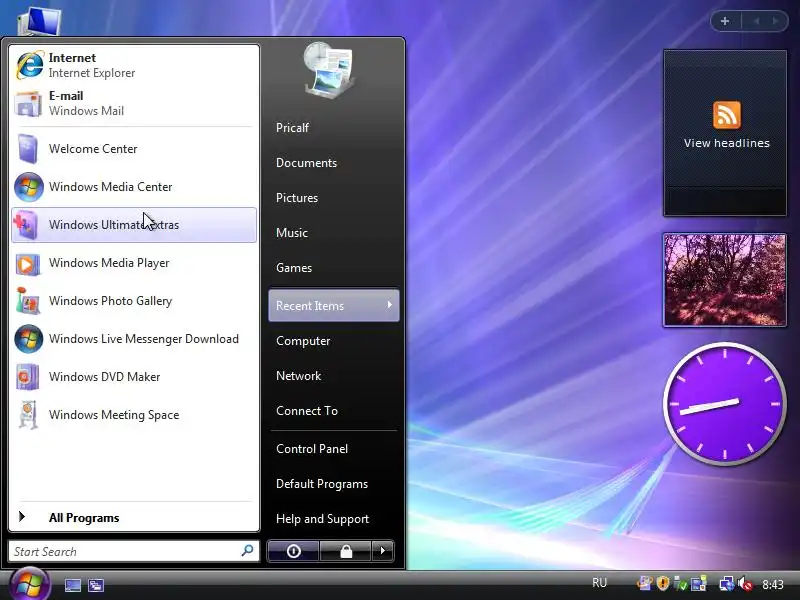Open Windows Live Messenger Download icon
The width and height of the screenshot is (800, 600).
pyautogui.click(x=29, y=339)
